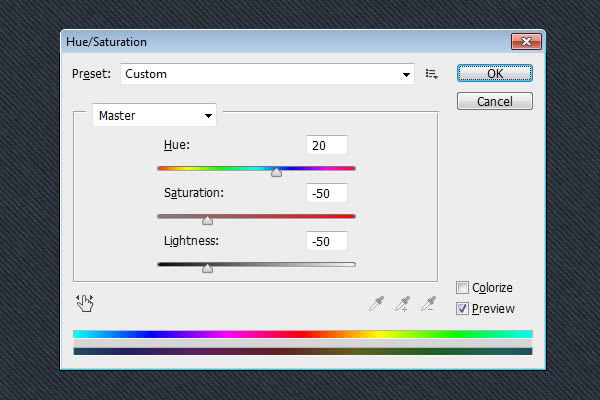The width and height of the screenshot is (600, 400).
Task: Click the Hue value field
Action: [x=327, y=145]
